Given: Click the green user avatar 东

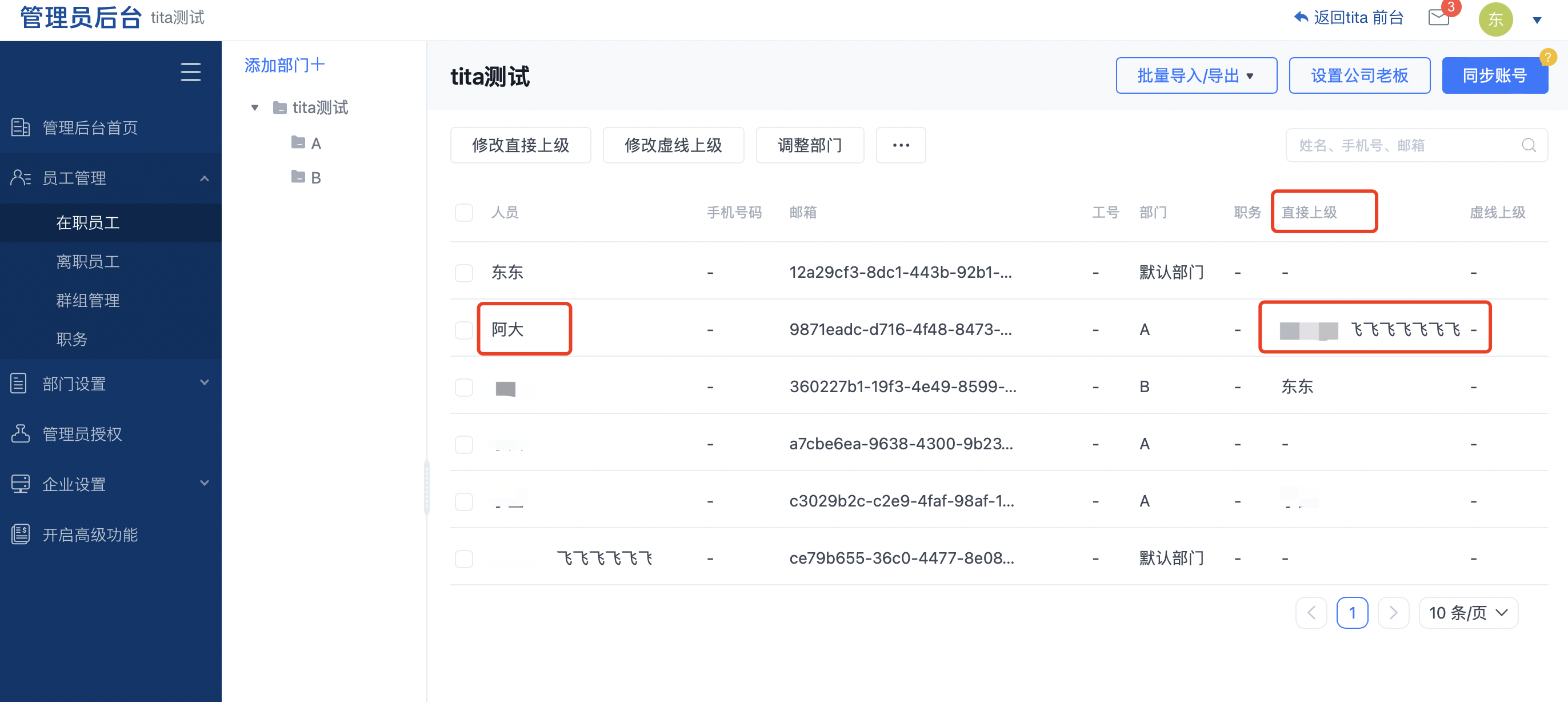Looking at the screenshot, I should click(x=1495, y=19).
